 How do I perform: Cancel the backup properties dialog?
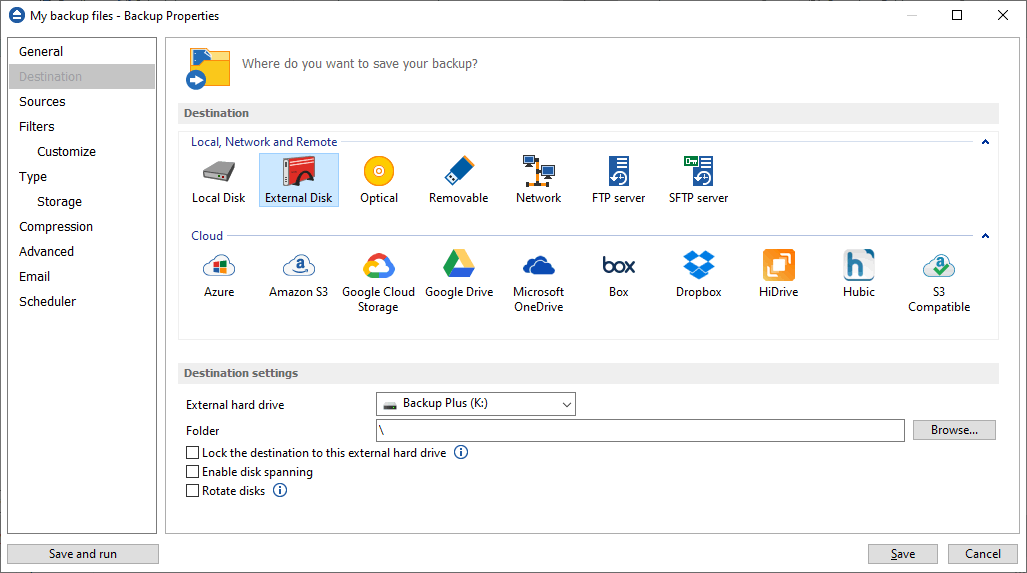click(982, 554)
